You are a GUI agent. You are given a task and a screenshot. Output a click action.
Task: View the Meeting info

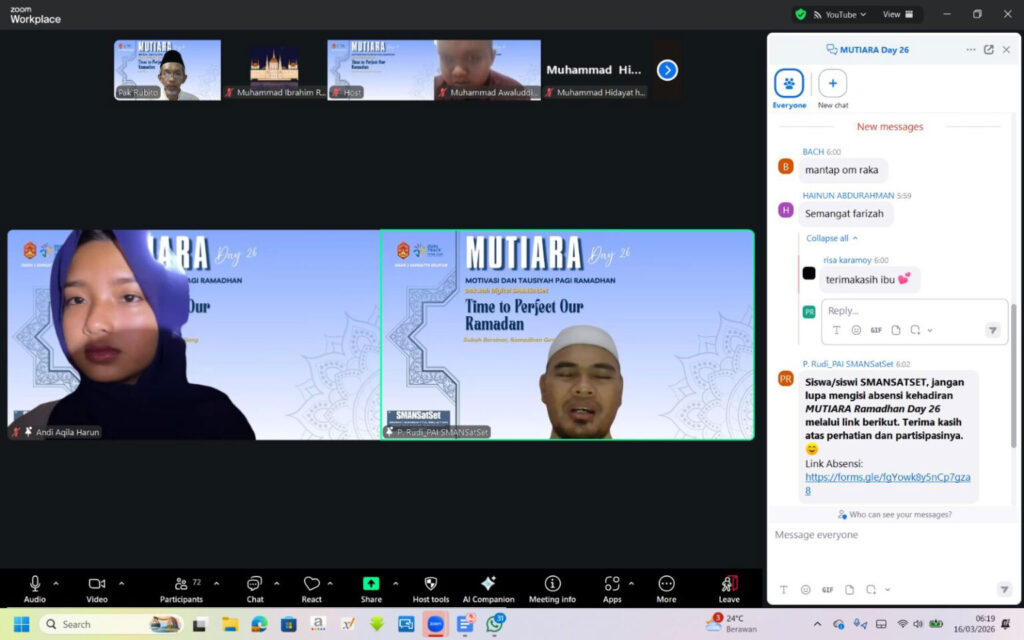pos(552,585)
